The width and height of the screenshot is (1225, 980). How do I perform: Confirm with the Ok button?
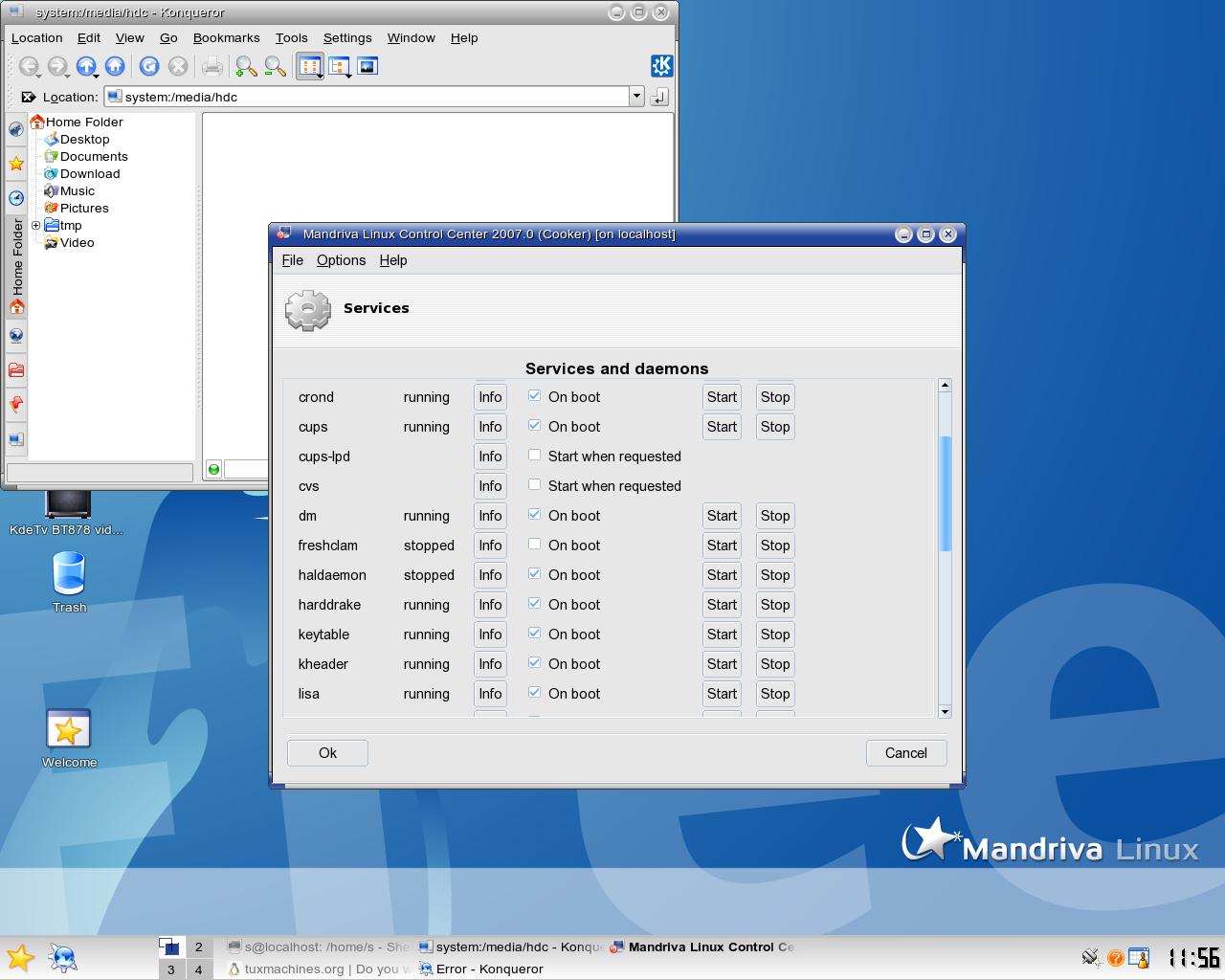click(327, 753)
